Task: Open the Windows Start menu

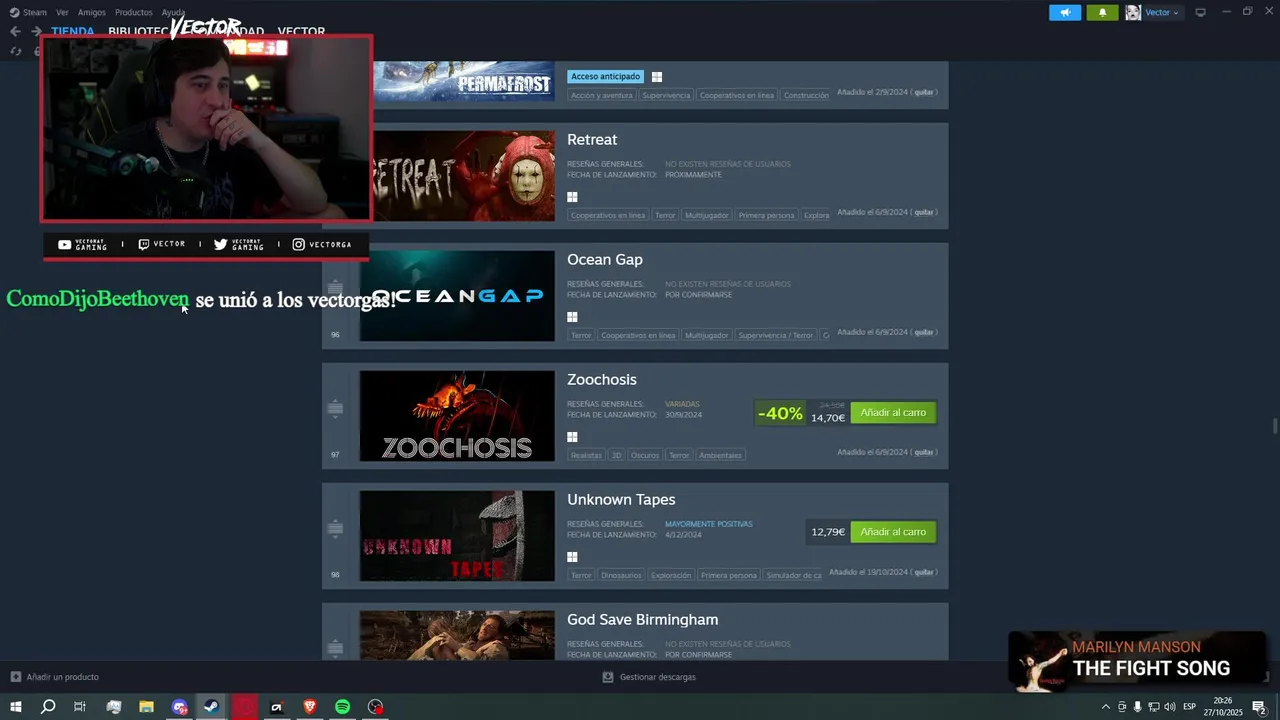Action: point(15,707)
